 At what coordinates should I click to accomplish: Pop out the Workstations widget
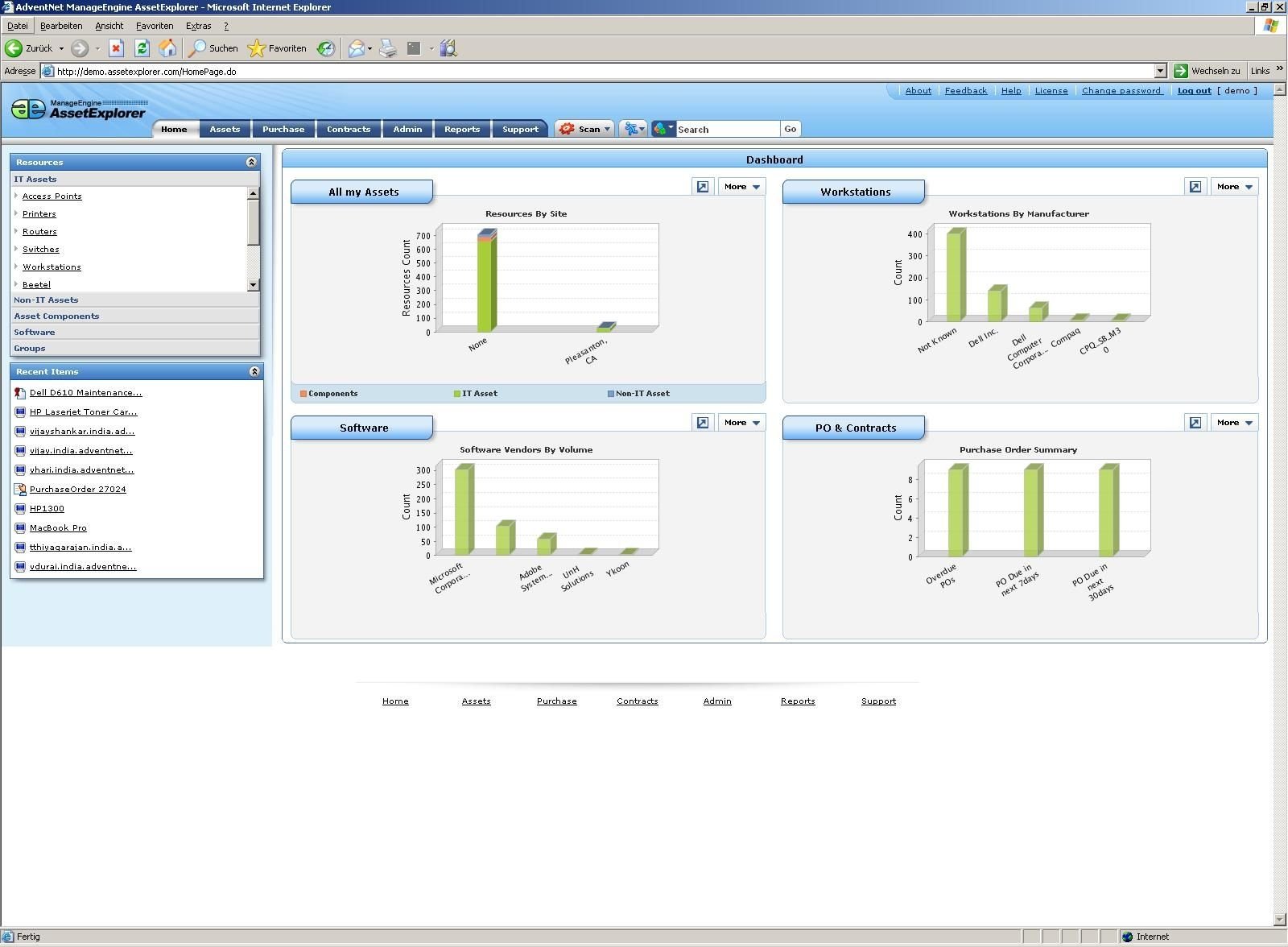coord(1195,187)
